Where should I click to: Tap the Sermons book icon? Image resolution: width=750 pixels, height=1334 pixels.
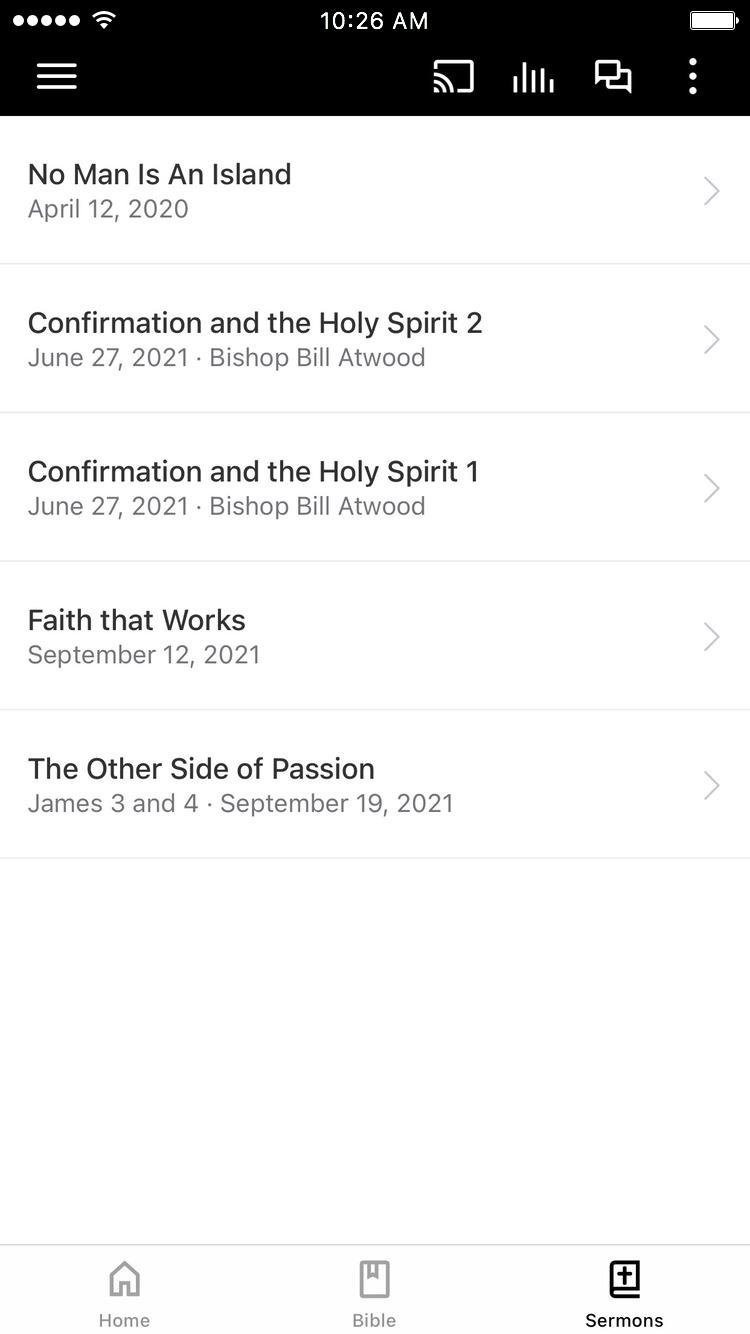(x=624, y=1278)
